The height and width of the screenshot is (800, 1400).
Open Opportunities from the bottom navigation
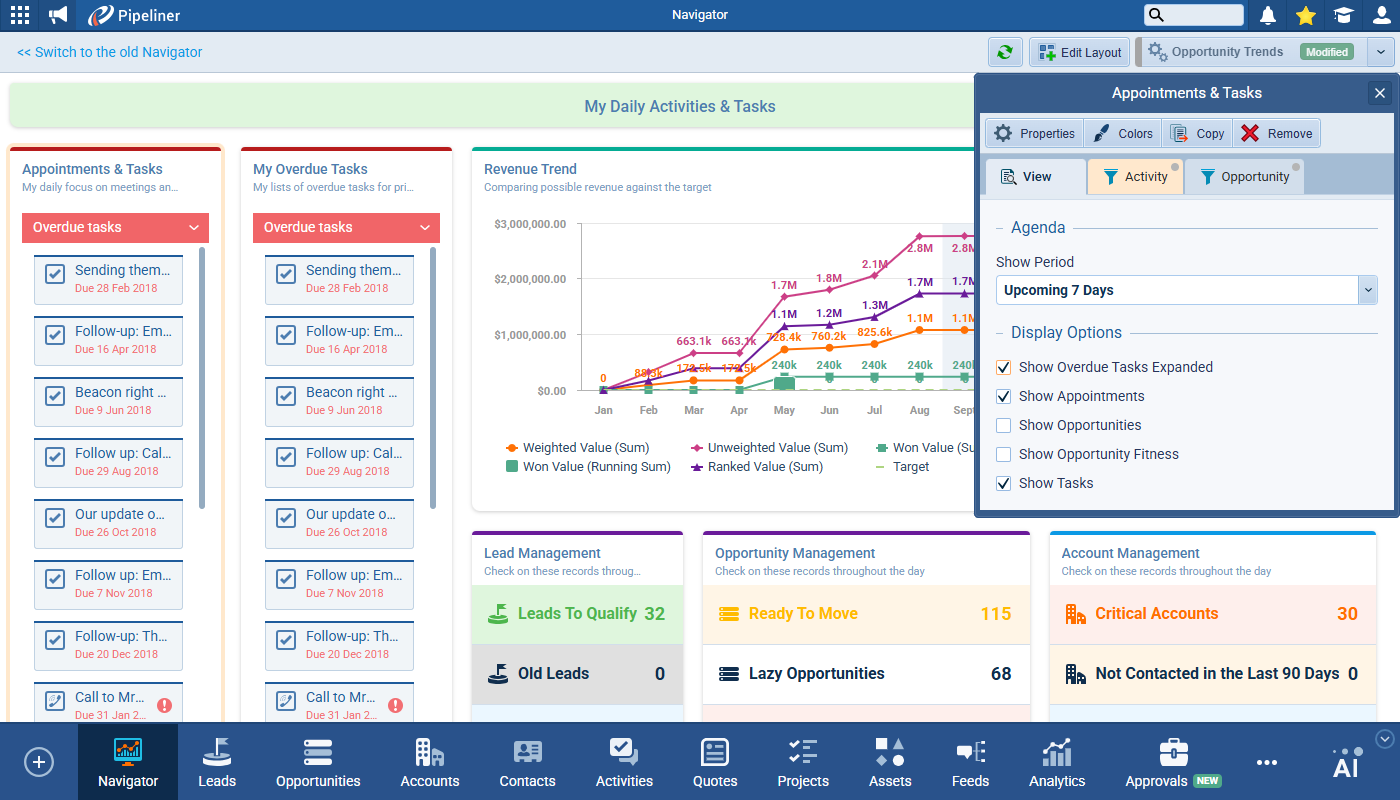click(x=318, y=762)
